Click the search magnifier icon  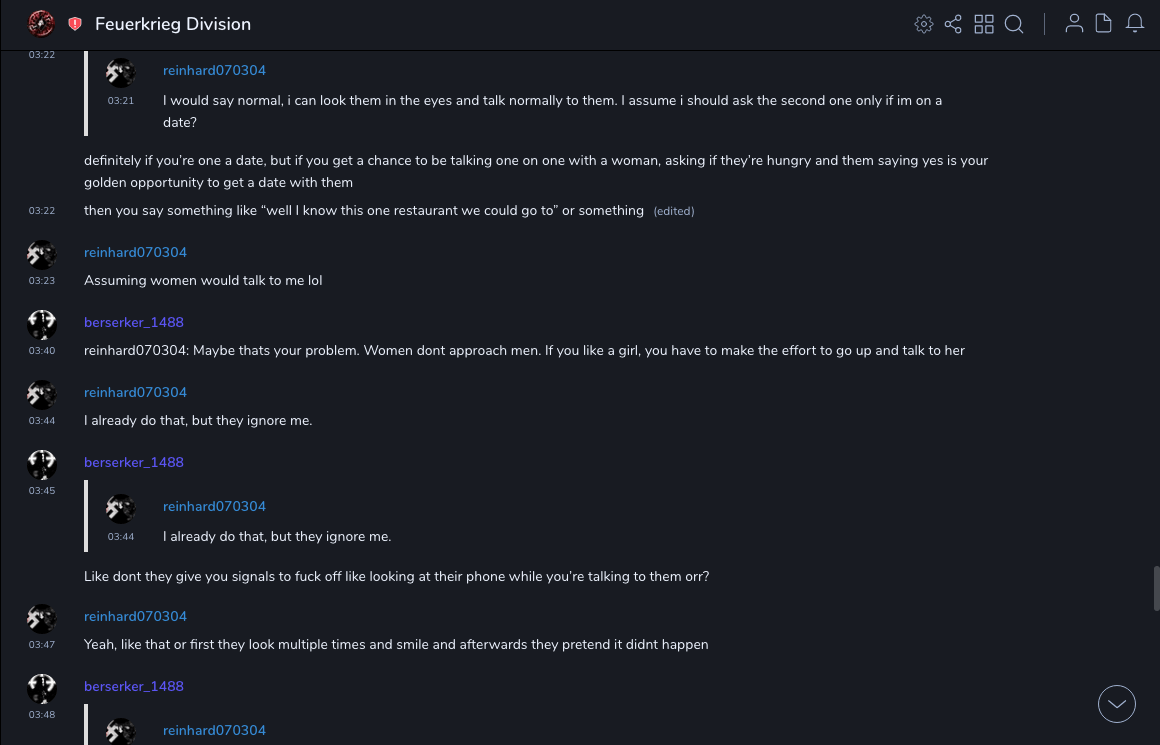pos(1014,24)
